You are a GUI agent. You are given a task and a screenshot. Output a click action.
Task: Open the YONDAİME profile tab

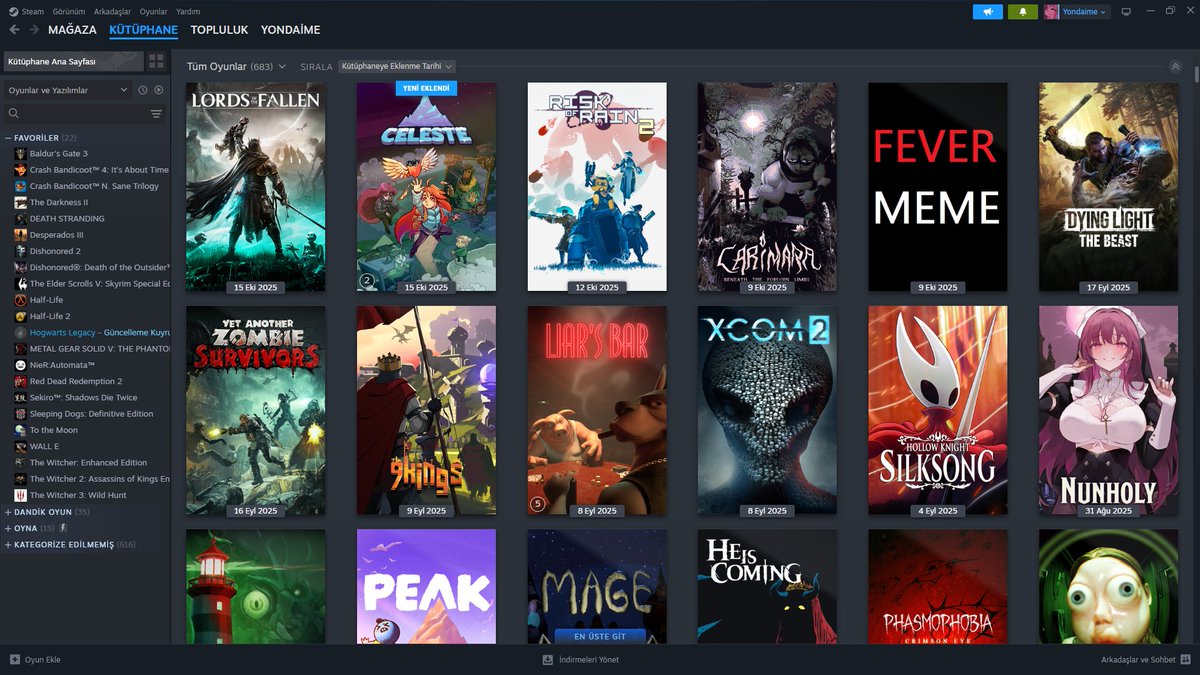290,30
